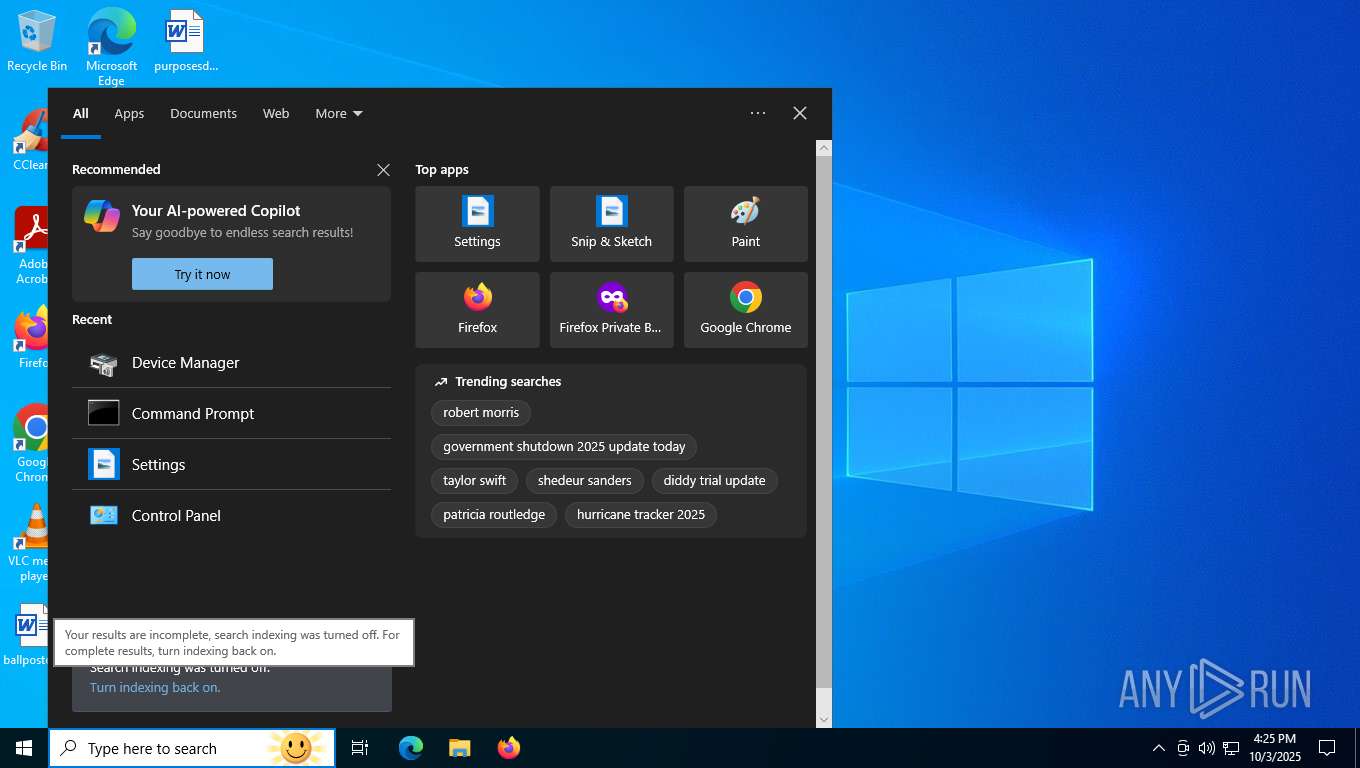This screenshot has width=1360, height=768.
Task: Select the ballposte Word document on desktop
Action: 27,634
